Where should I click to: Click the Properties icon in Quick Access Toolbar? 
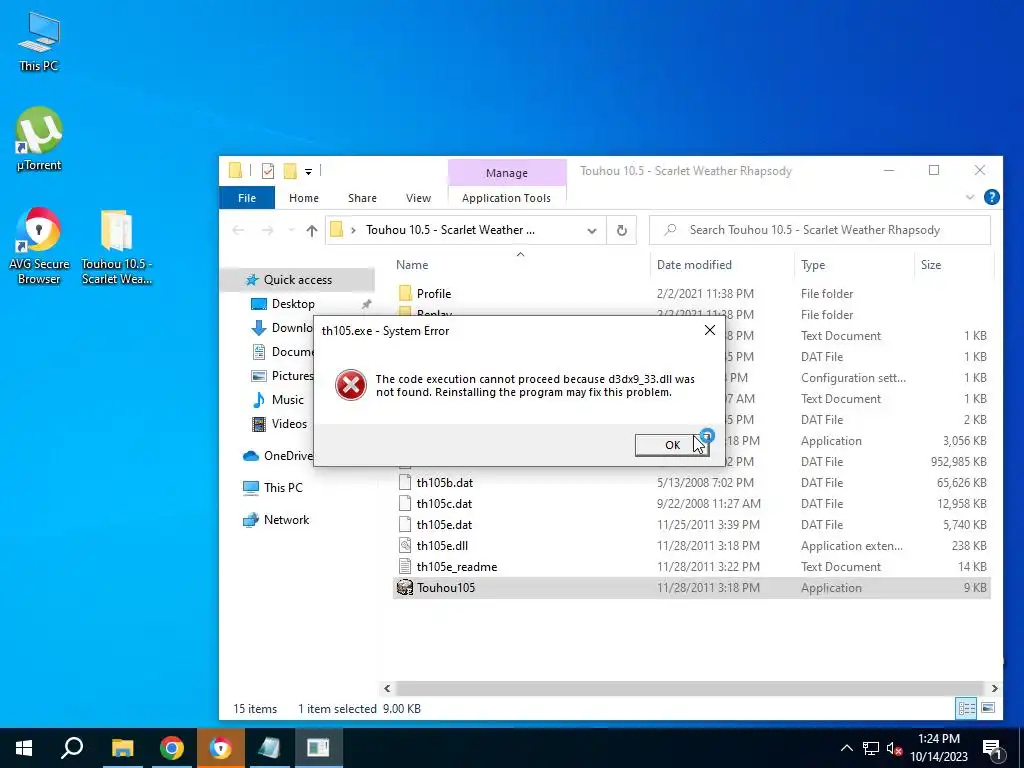[x=268, y=171]
